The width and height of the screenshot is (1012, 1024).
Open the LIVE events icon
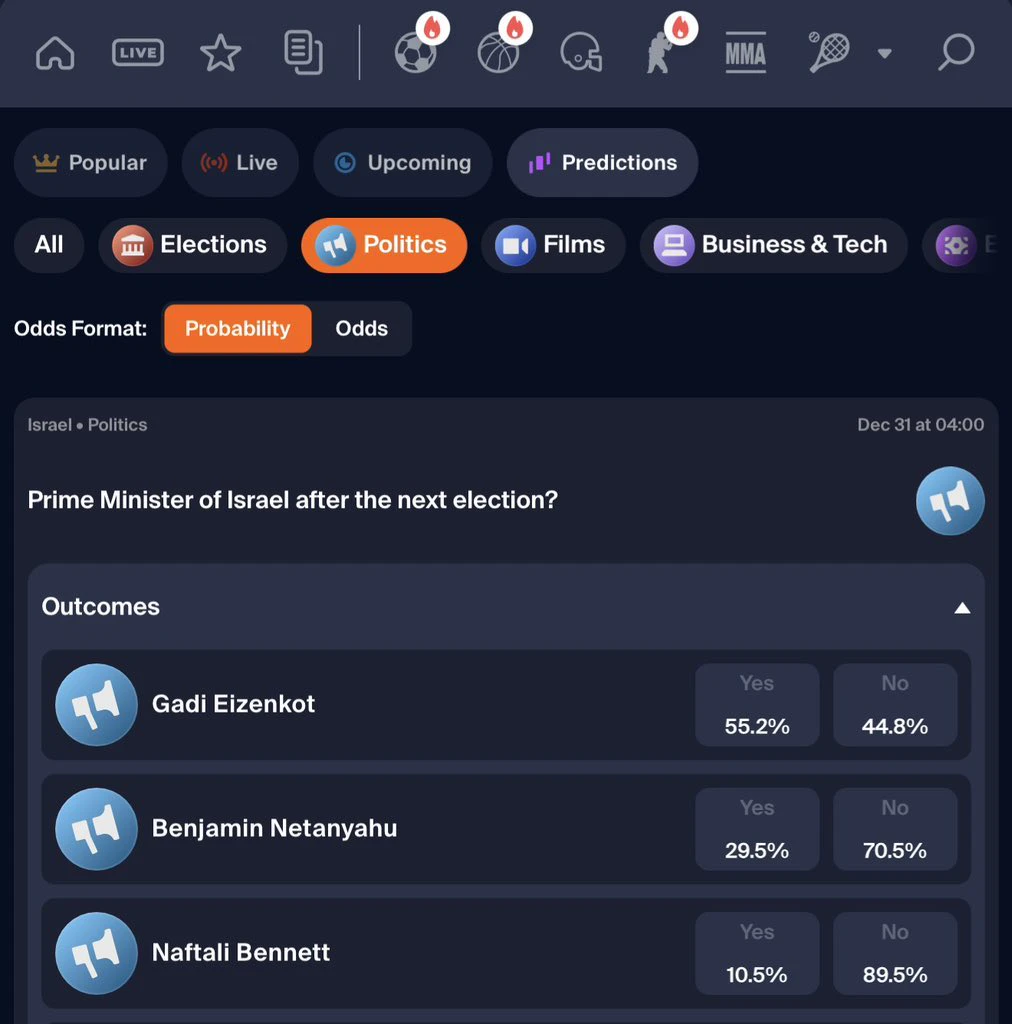click(x=138, y=53)
